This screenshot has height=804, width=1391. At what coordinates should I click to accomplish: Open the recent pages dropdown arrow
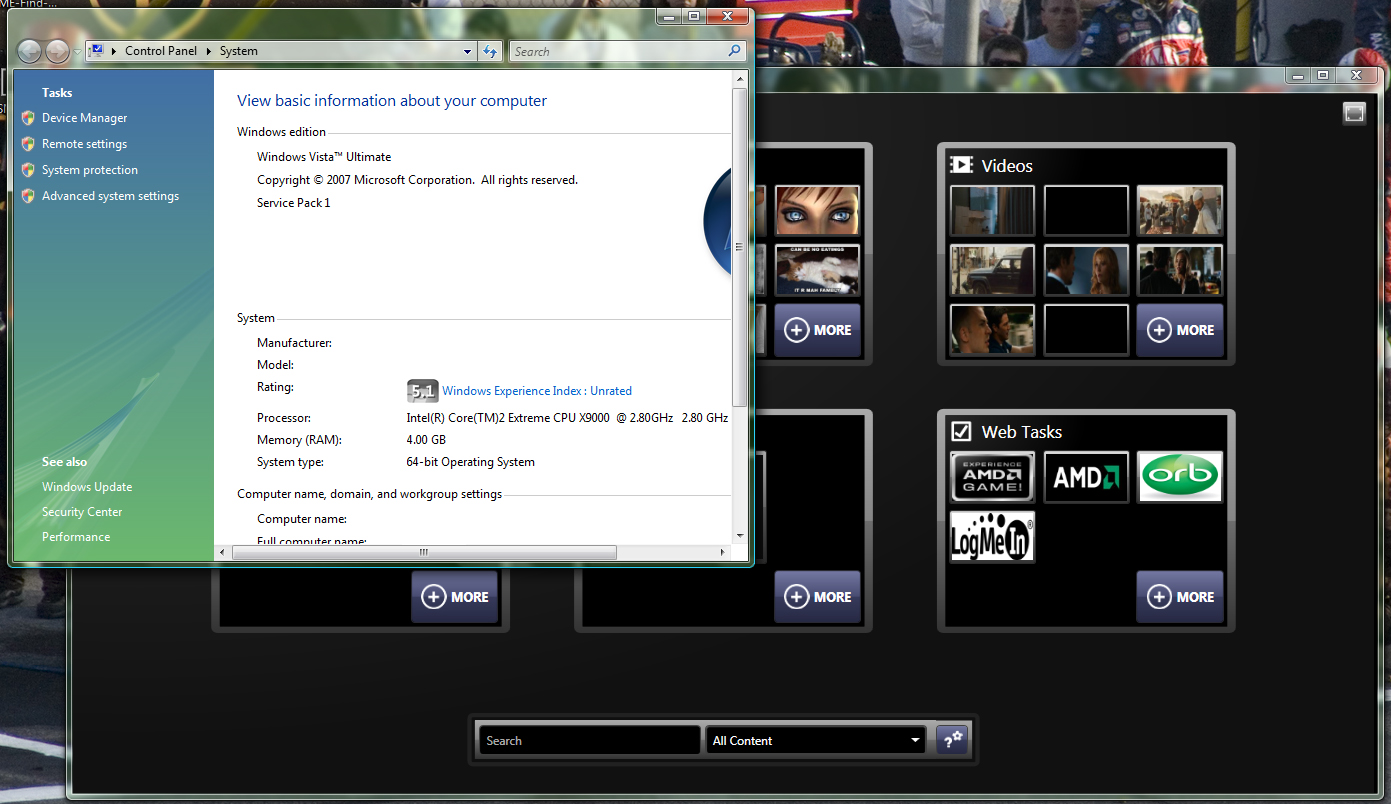click(77, 52)
